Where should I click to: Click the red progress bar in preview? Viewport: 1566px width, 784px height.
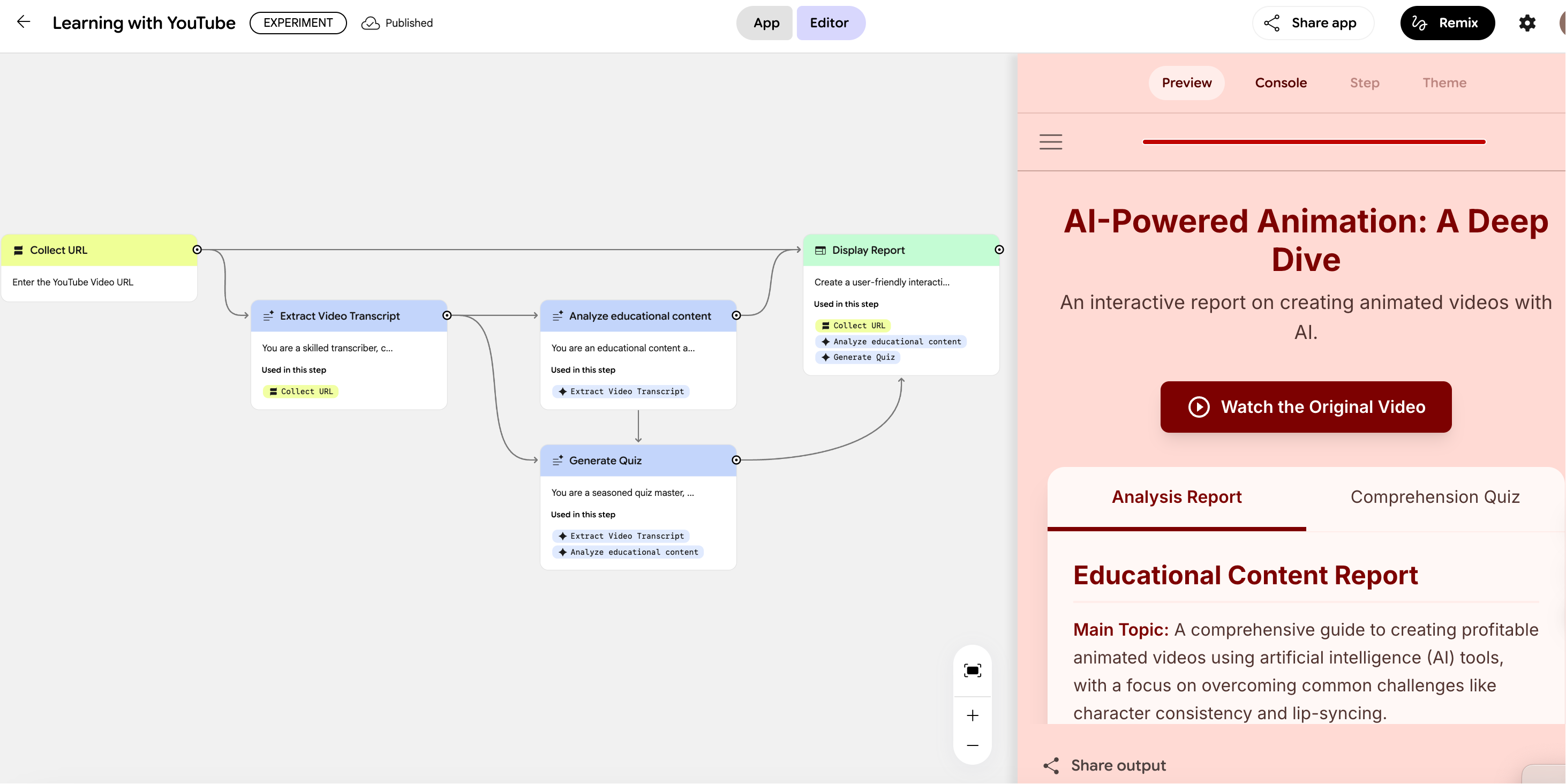click(x=1314, y=141)
